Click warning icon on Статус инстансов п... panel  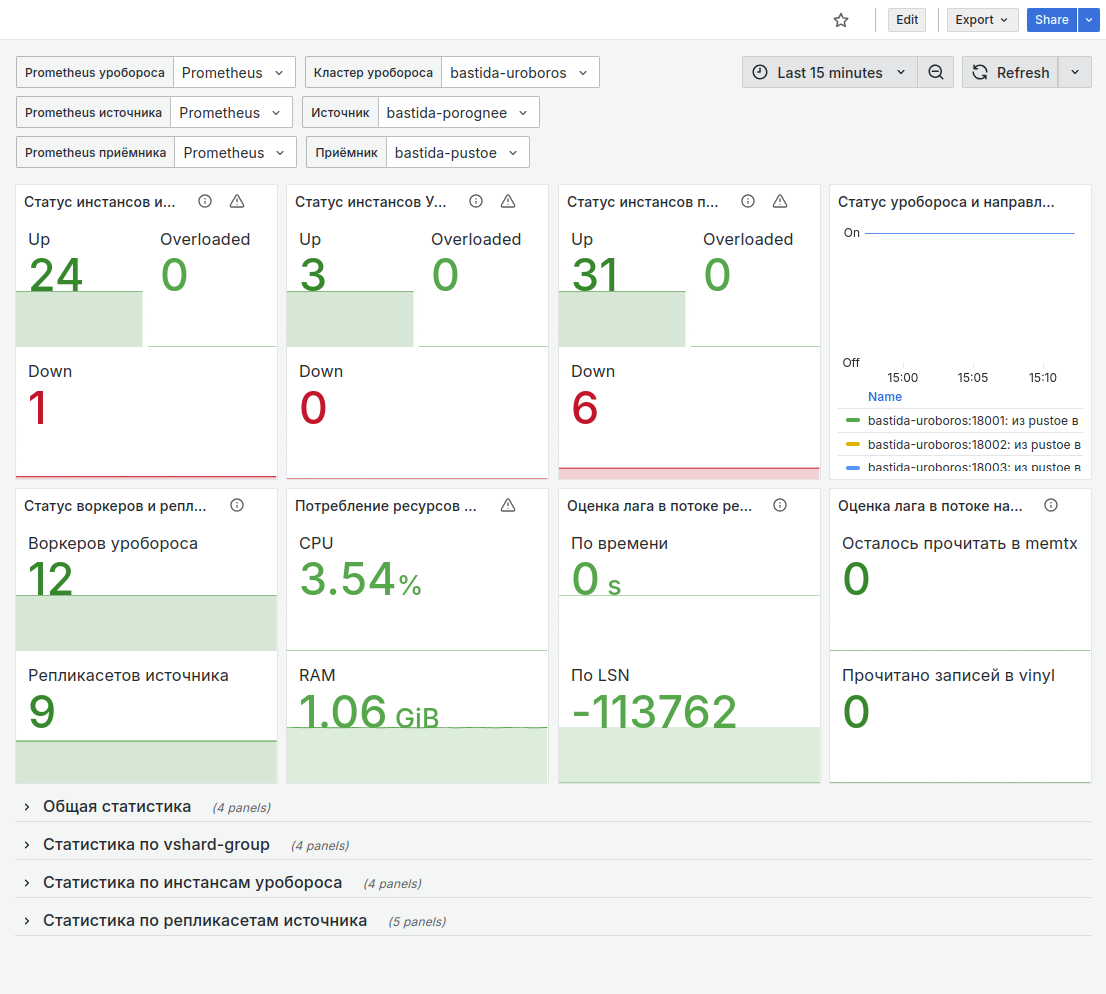(x=779, y=202)
